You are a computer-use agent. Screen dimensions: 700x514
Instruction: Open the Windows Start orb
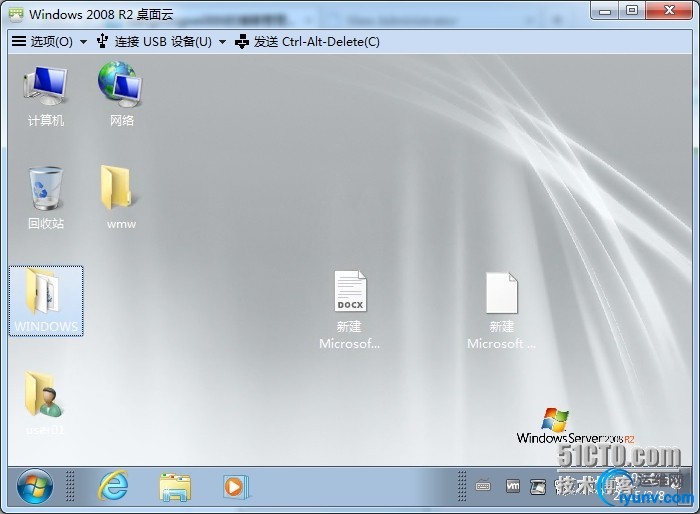coord(34,486)
